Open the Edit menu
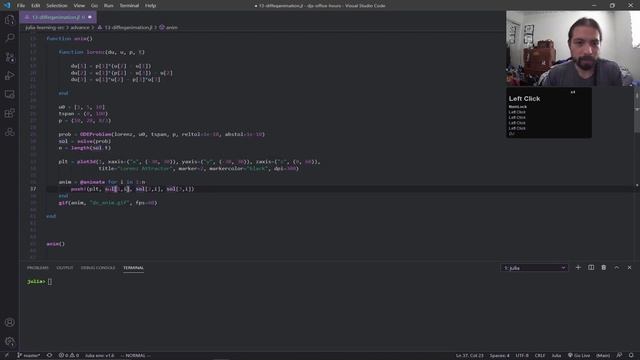This screenshot has width=640, height=360. 36,6
